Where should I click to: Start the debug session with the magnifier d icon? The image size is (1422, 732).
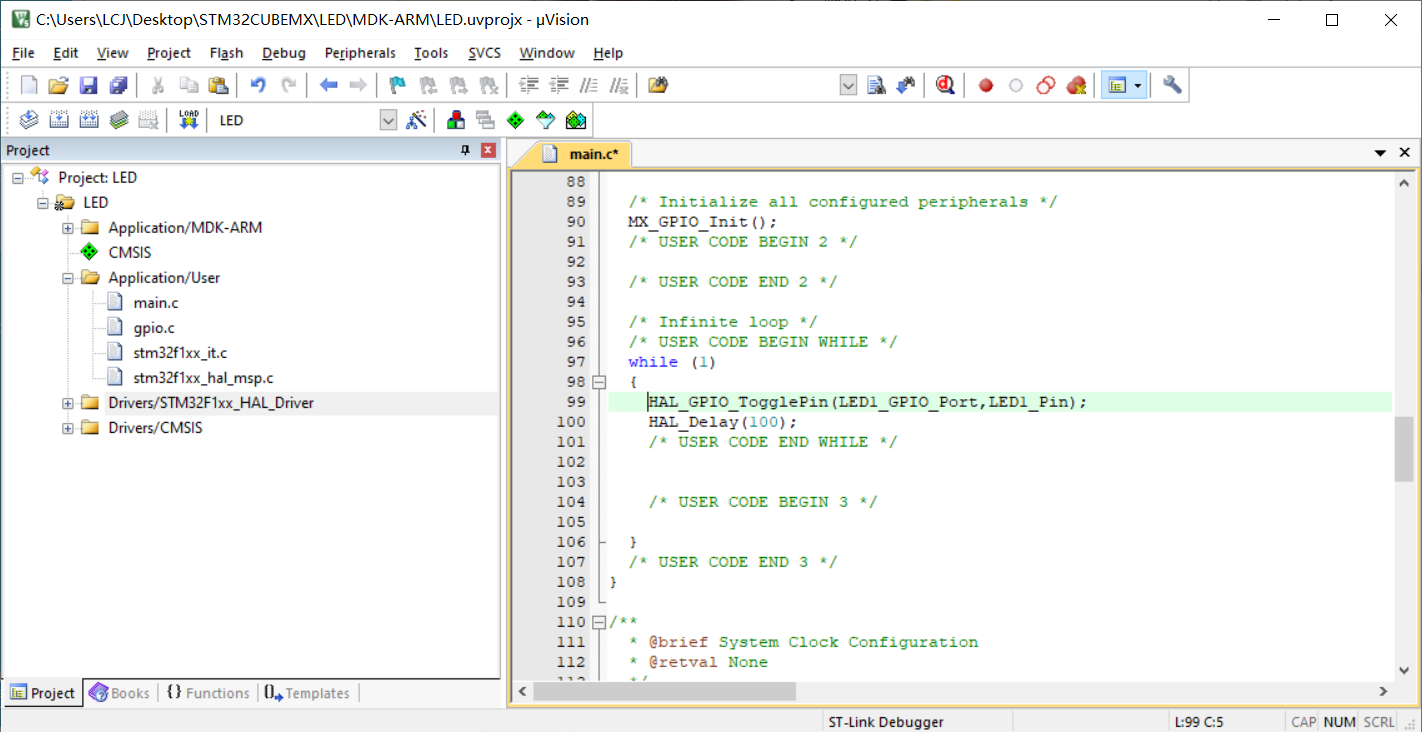pyautogui.click(x=945, y=85)
